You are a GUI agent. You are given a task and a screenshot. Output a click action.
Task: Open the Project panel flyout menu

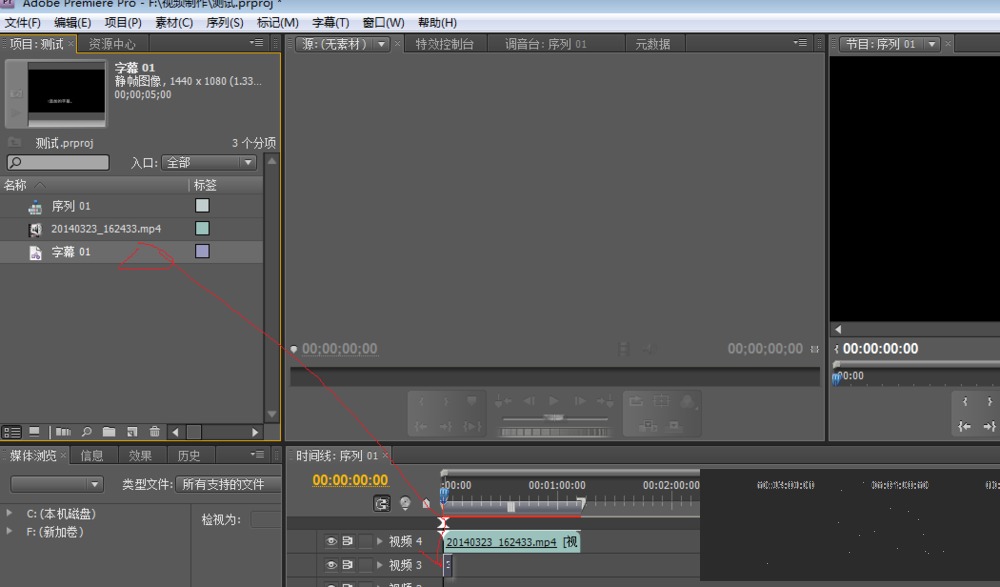[x=256, y=43]
